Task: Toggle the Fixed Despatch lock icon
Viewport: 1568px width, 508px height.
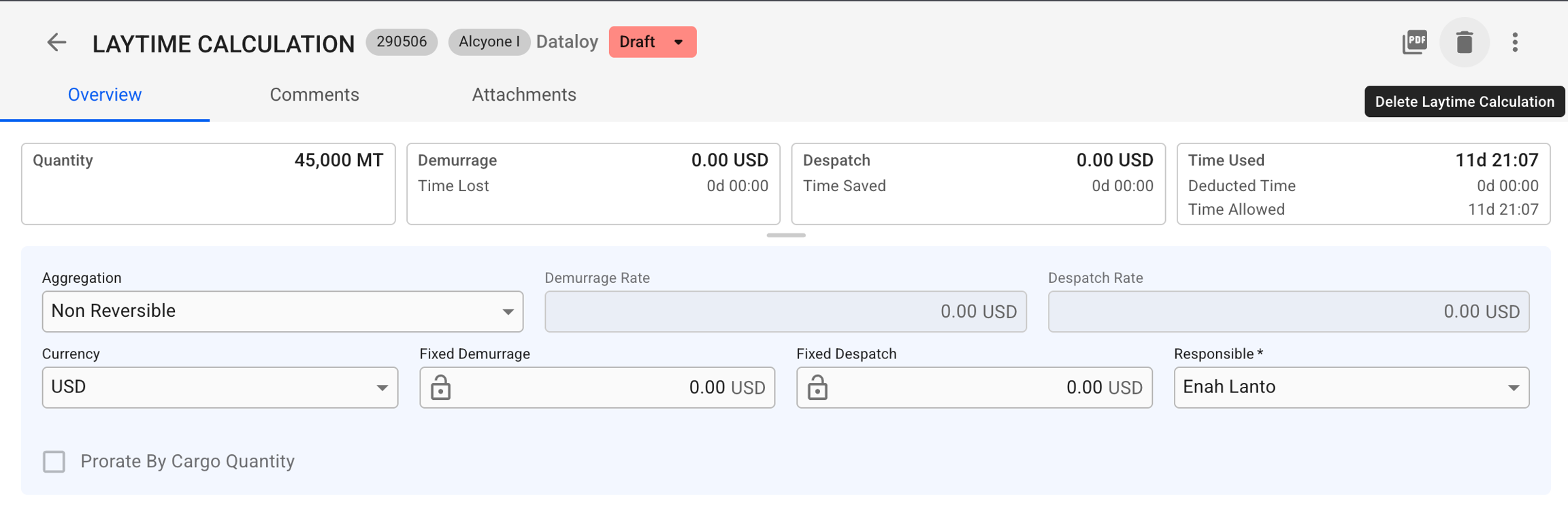Action: coord(817,388)
